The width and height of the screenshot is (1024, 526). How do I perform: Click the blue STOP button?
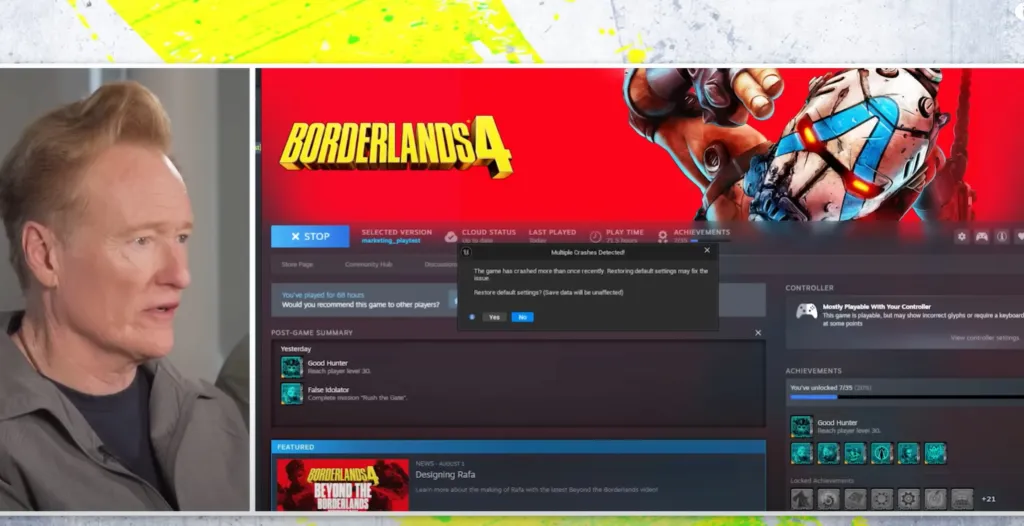pos(310,237)
